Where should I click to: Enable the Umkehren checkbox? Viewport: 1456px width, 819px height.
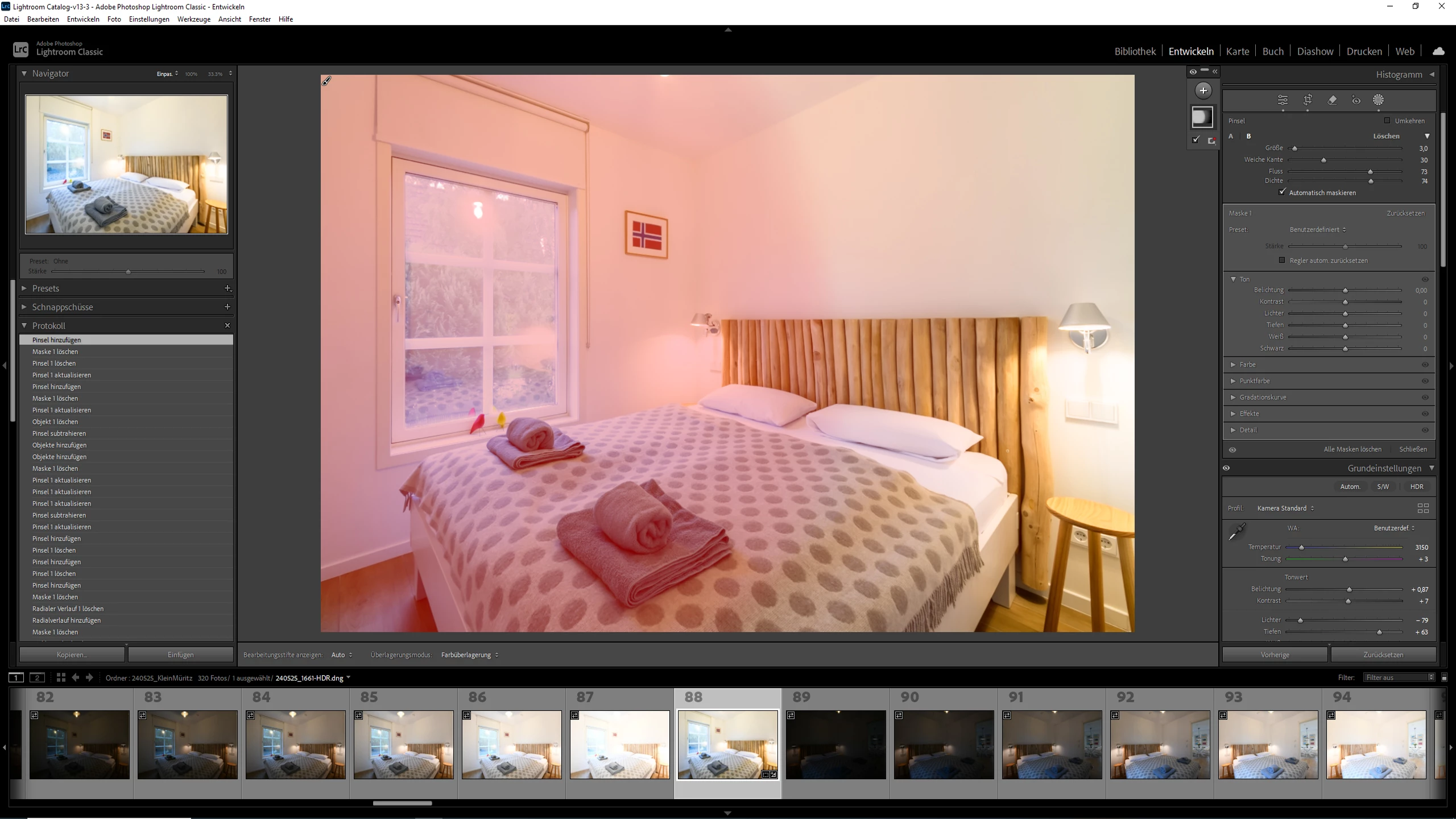[1387, 121]
